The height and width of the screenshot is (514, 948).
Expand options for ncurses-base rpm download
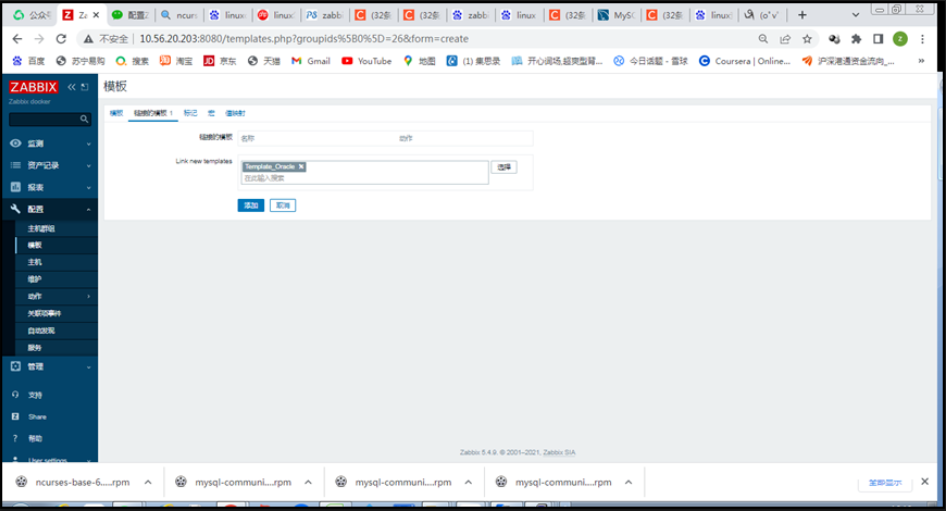tap(148, 482)
